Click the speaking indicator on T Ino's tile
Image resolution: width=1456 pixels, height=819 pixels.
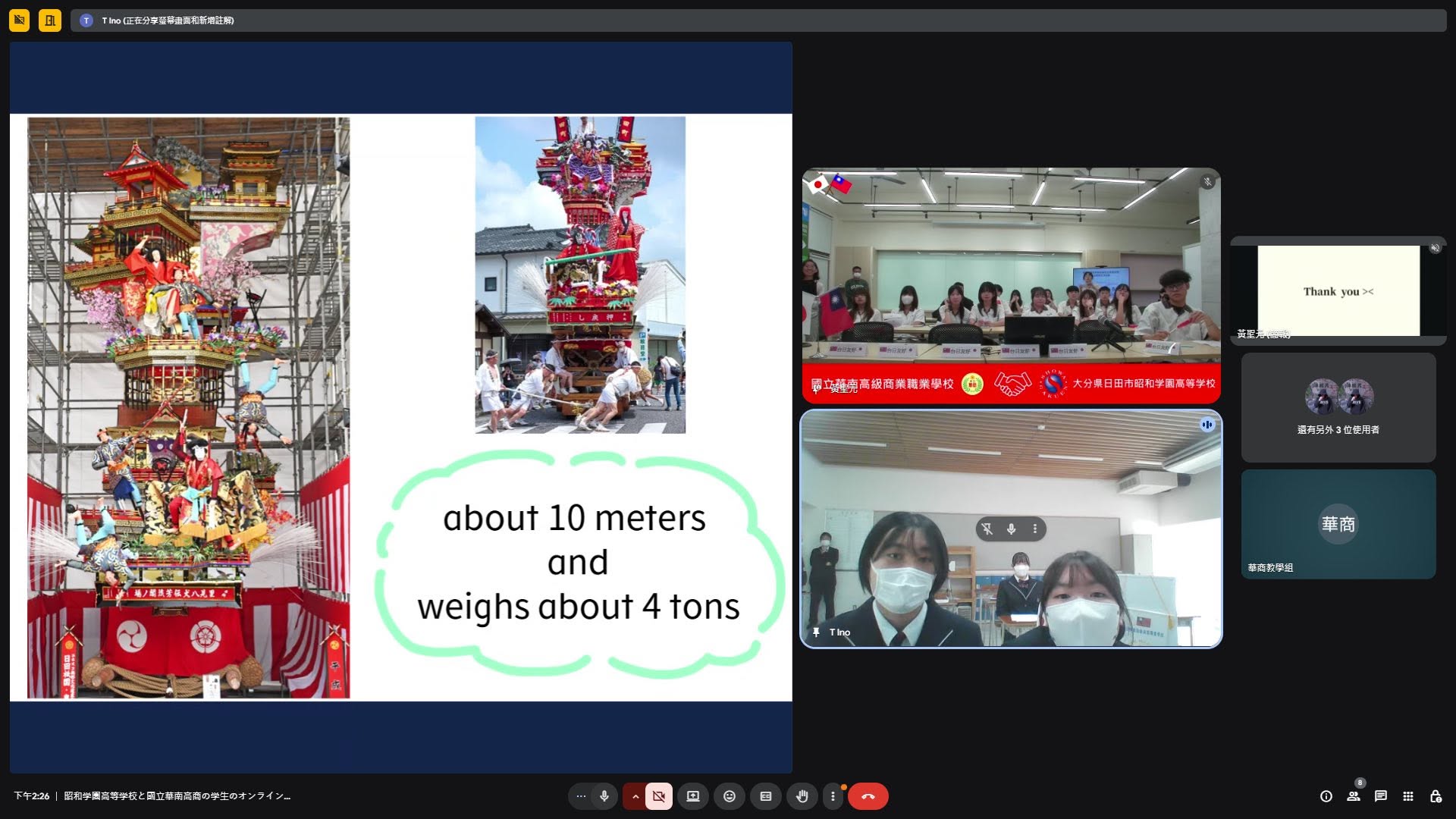(x=1207, y=425)
